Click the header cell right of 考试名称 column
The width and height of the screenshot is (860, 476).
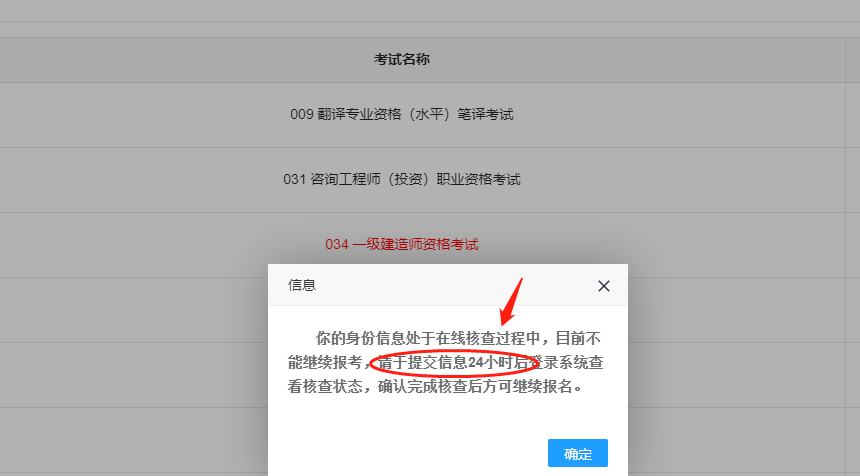click(x=853, y=60)
